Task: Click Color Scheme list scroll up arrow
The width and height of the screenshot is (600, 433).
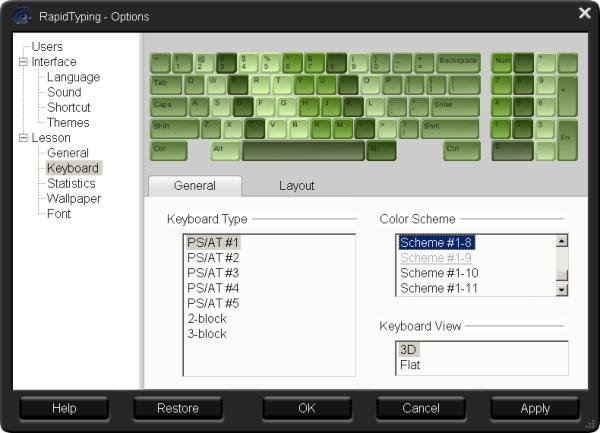Action: (x=561, y=241)
